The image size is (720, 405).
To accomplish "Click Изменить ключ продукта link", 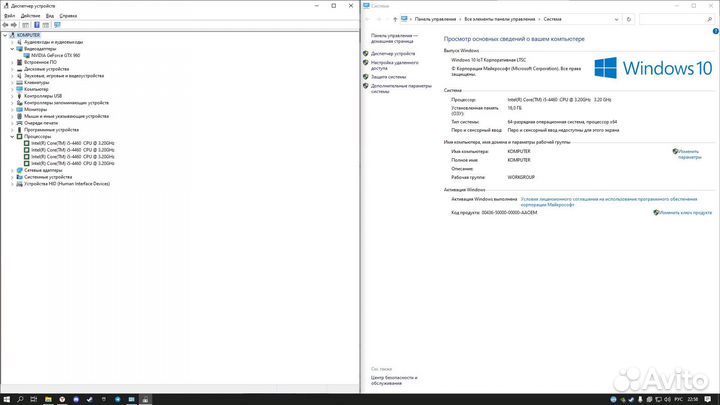I will tap(685, 213).
